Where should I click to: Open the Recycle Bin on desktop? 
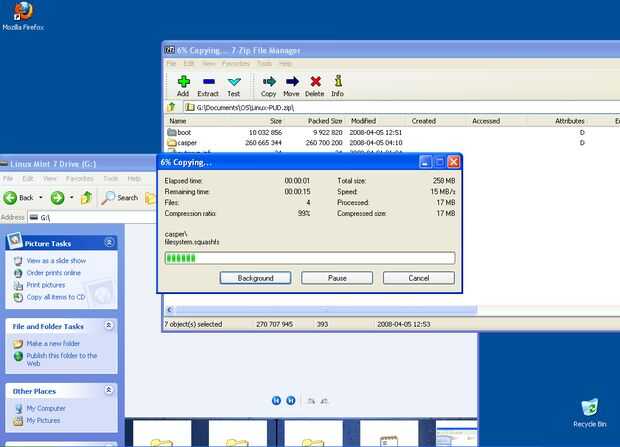click(x=590, y=413)
